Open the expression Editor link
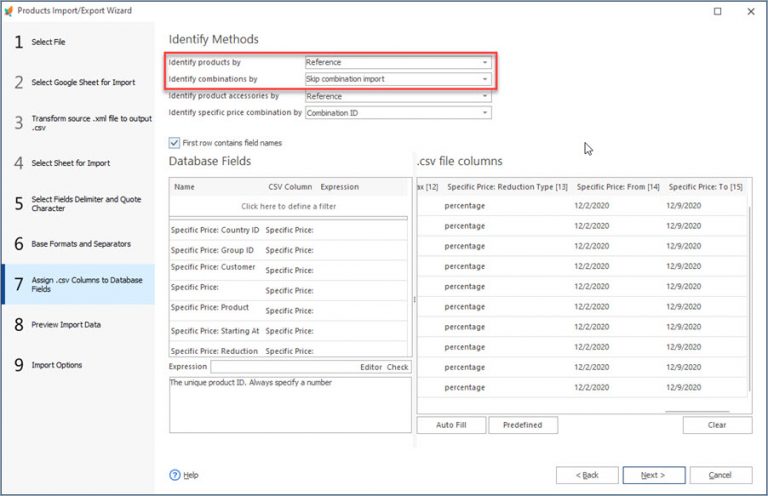 click(370, 367)
